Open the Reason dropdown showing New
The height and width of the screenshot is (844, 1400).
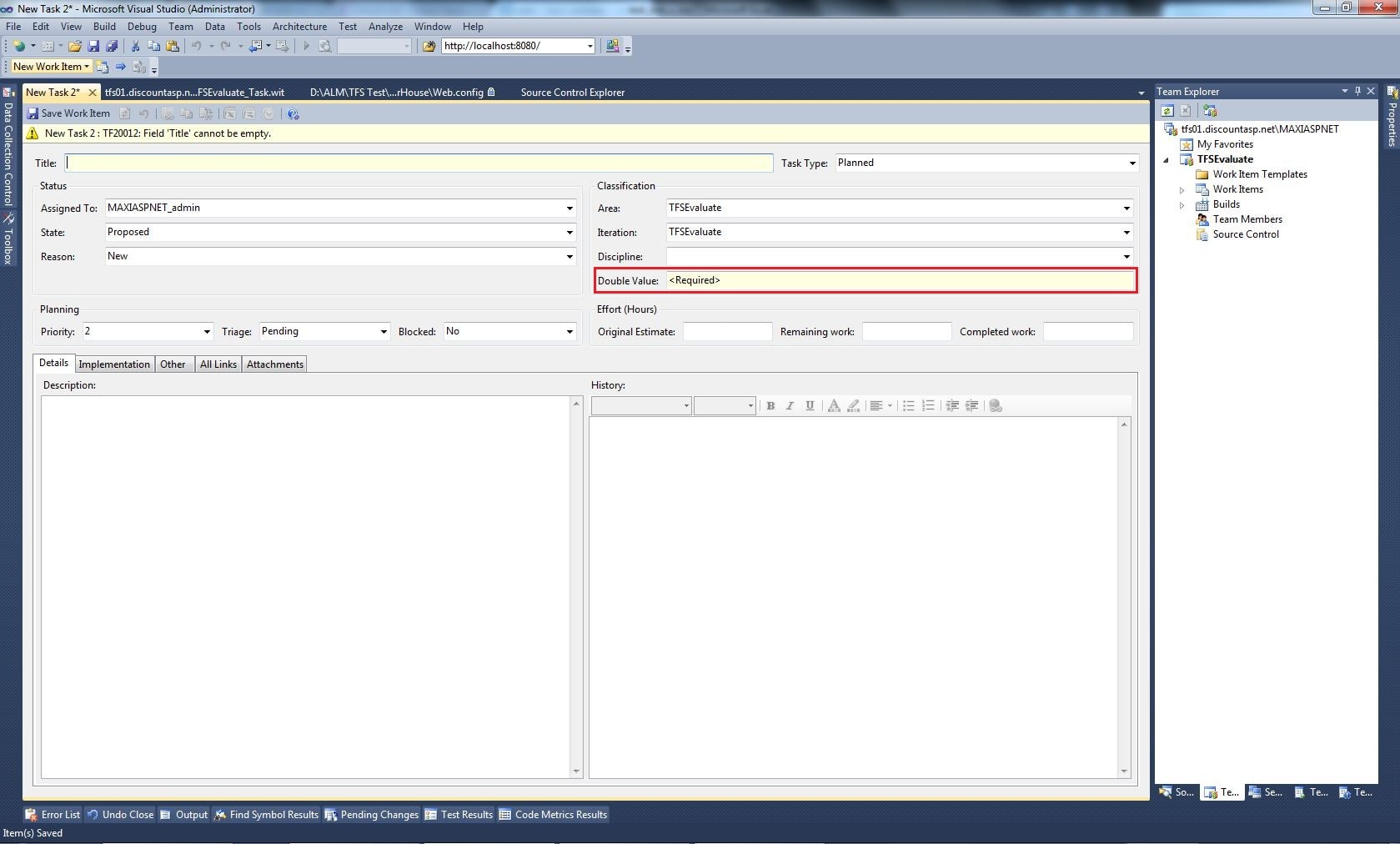[570, 257]
